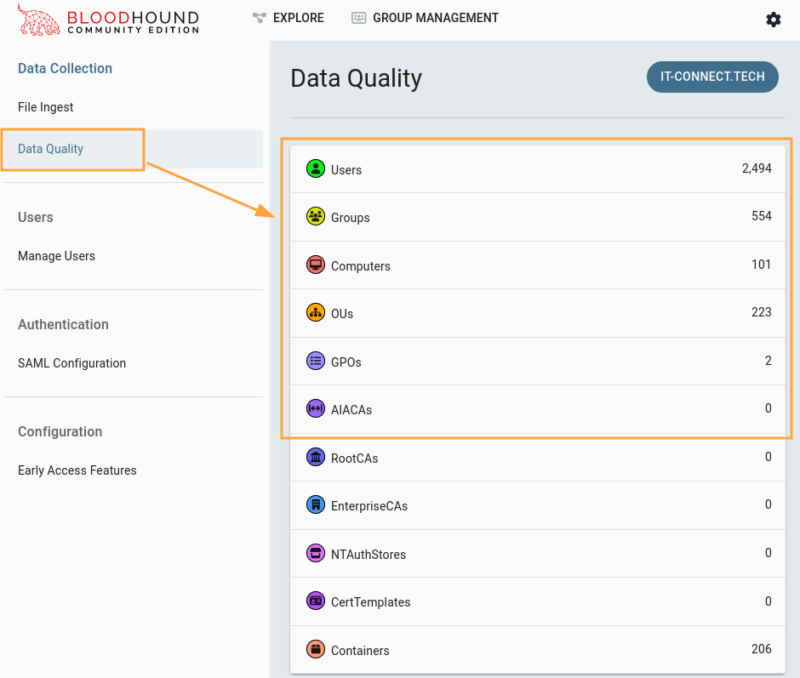Open the settings gear menu
Image resolution: width=800 pixels, height=678 pixels.
pos(773,18)
